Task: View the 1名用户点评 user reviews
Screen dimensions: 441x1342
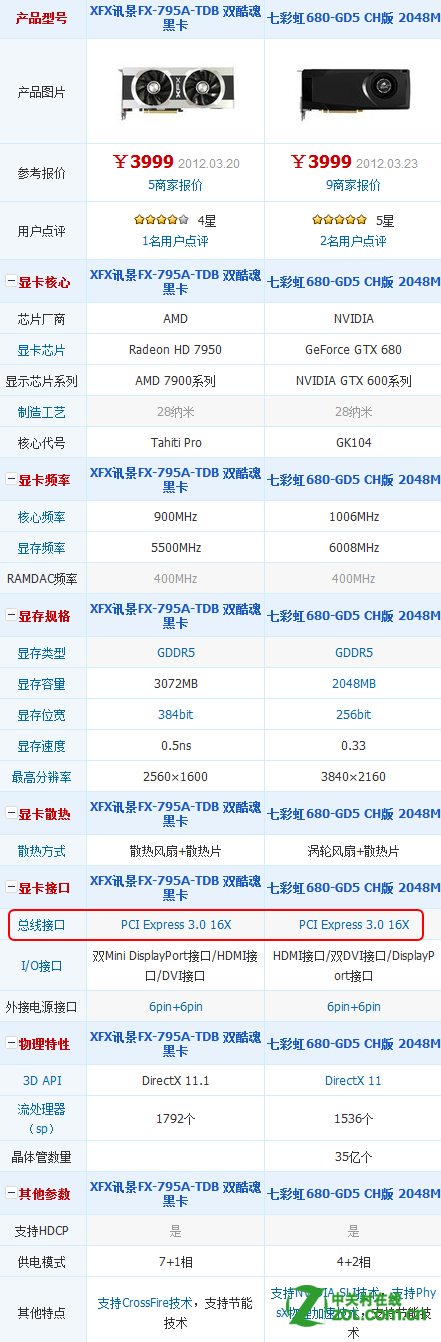Action: 175,241
